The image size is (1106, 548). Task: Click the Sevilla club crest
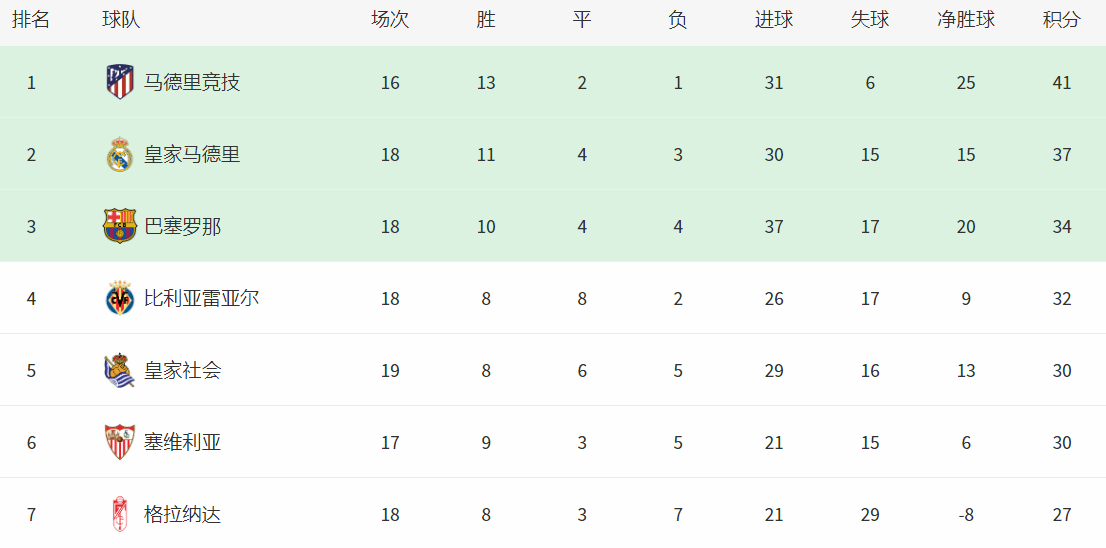[120, 443]
